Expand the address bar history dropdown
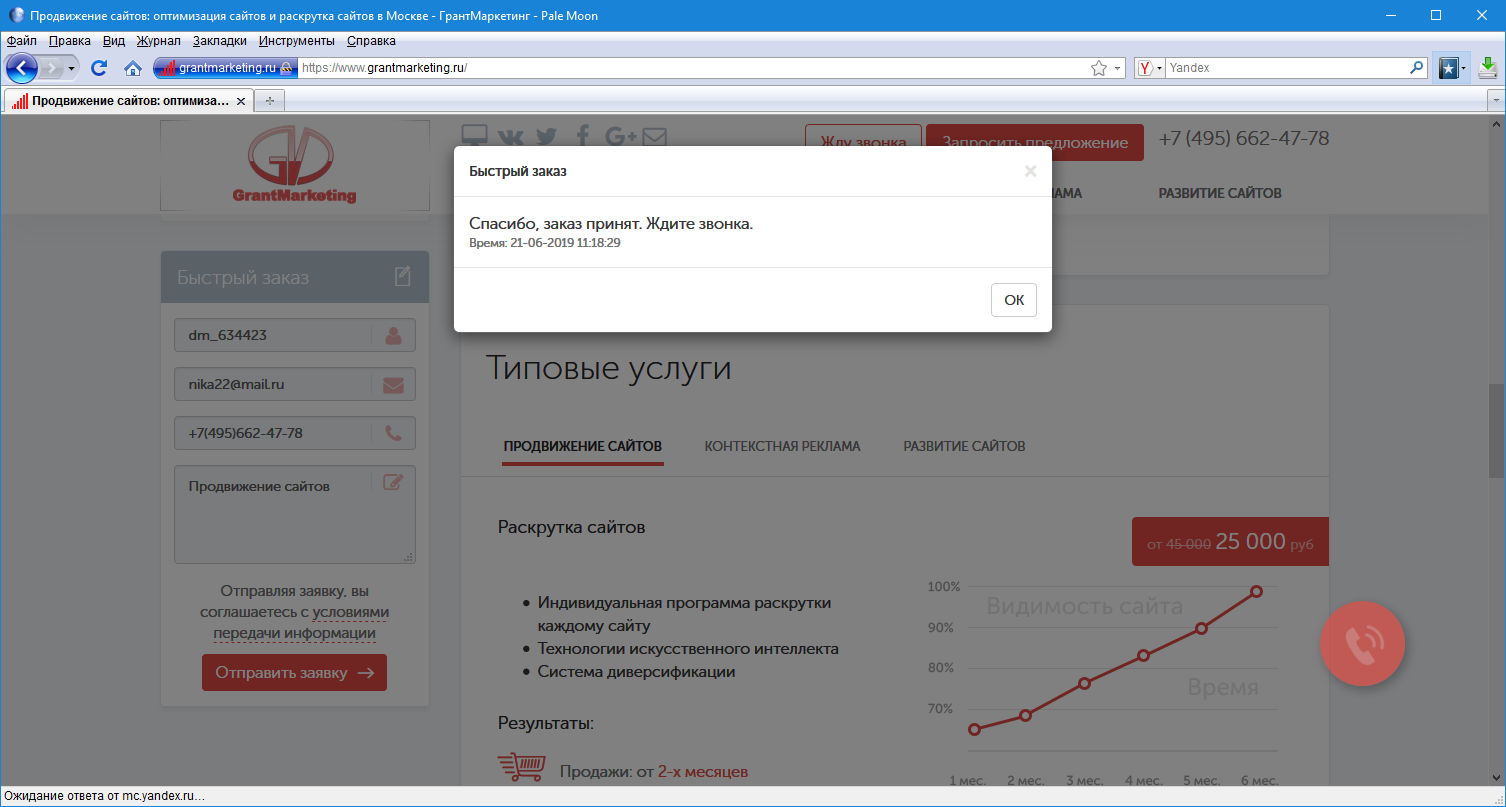1506x807 pixels. coord(1118,68)
